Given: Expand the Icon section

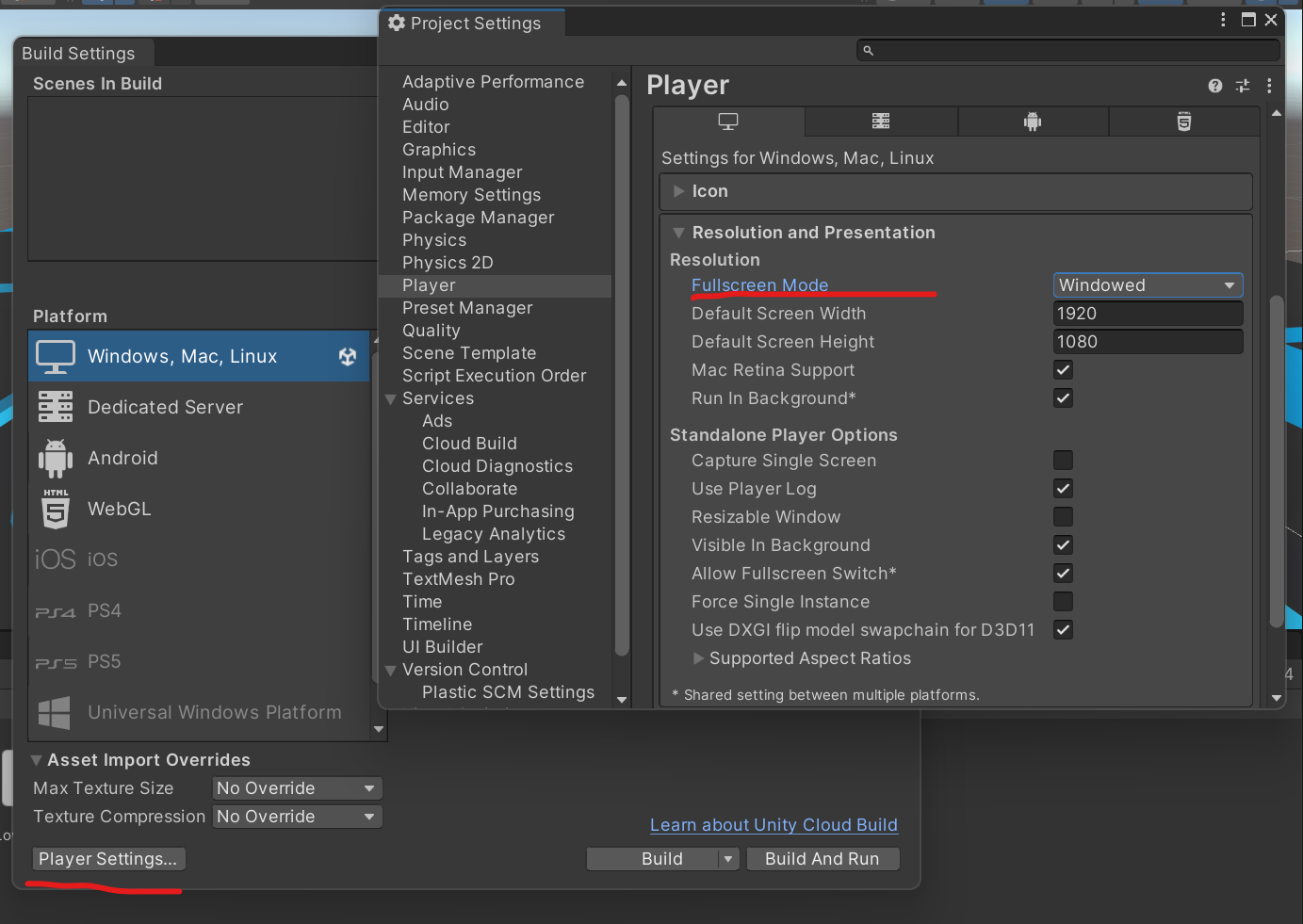Looking at the screenshot, I should 678,191.
